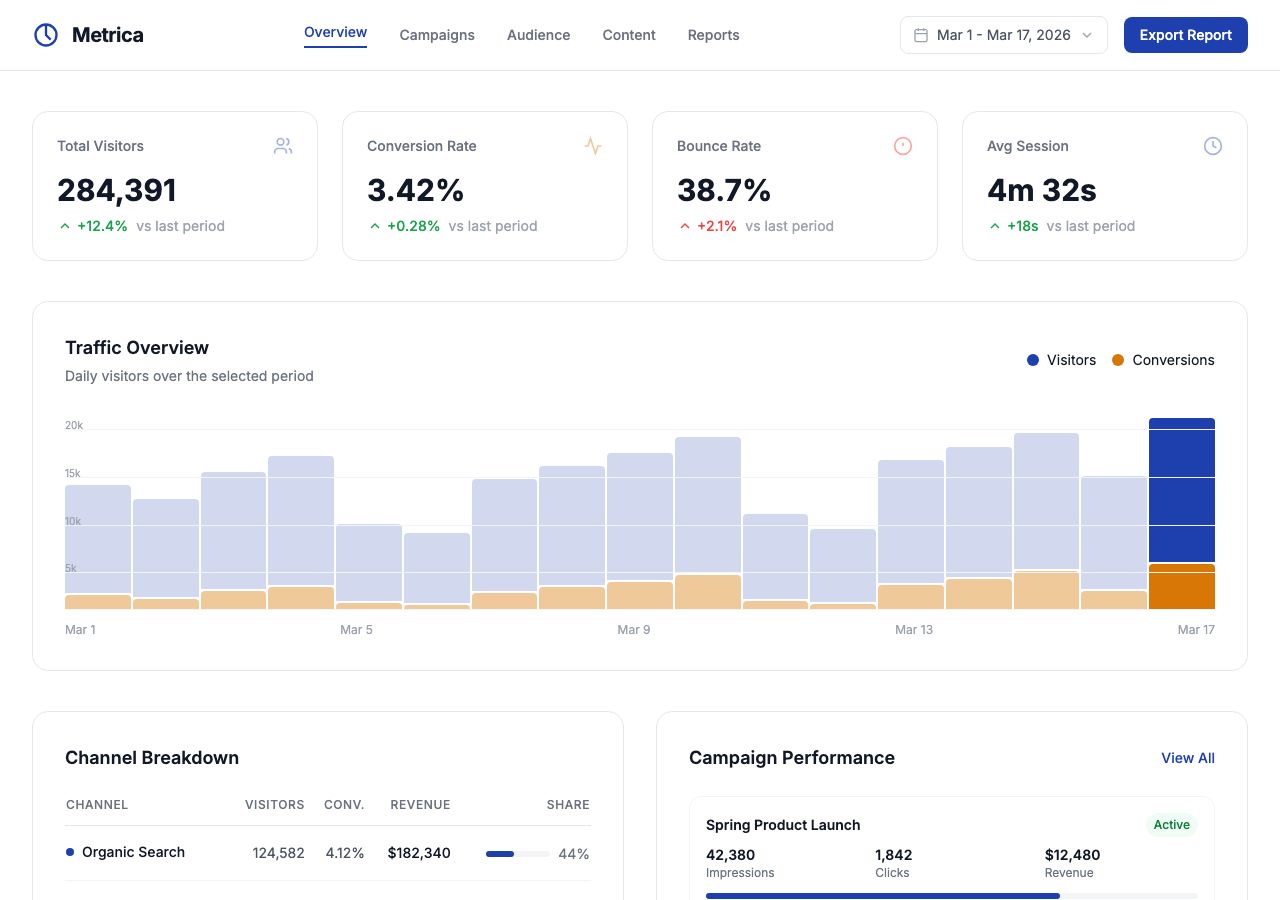Click the Bounce Rate value 38.7%
The width and height of the screenshot is (1280, 900).
point(724,190)
